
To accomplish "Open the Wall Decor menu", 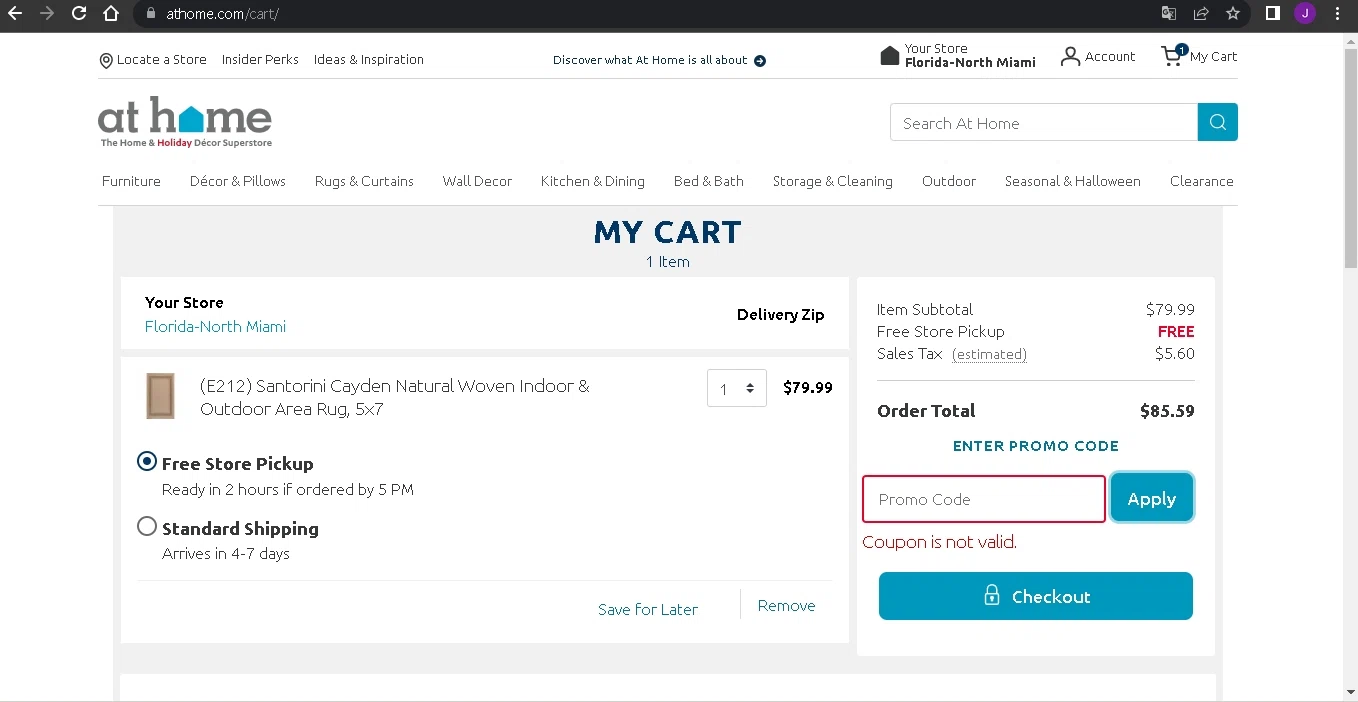I will pos(477,181).
